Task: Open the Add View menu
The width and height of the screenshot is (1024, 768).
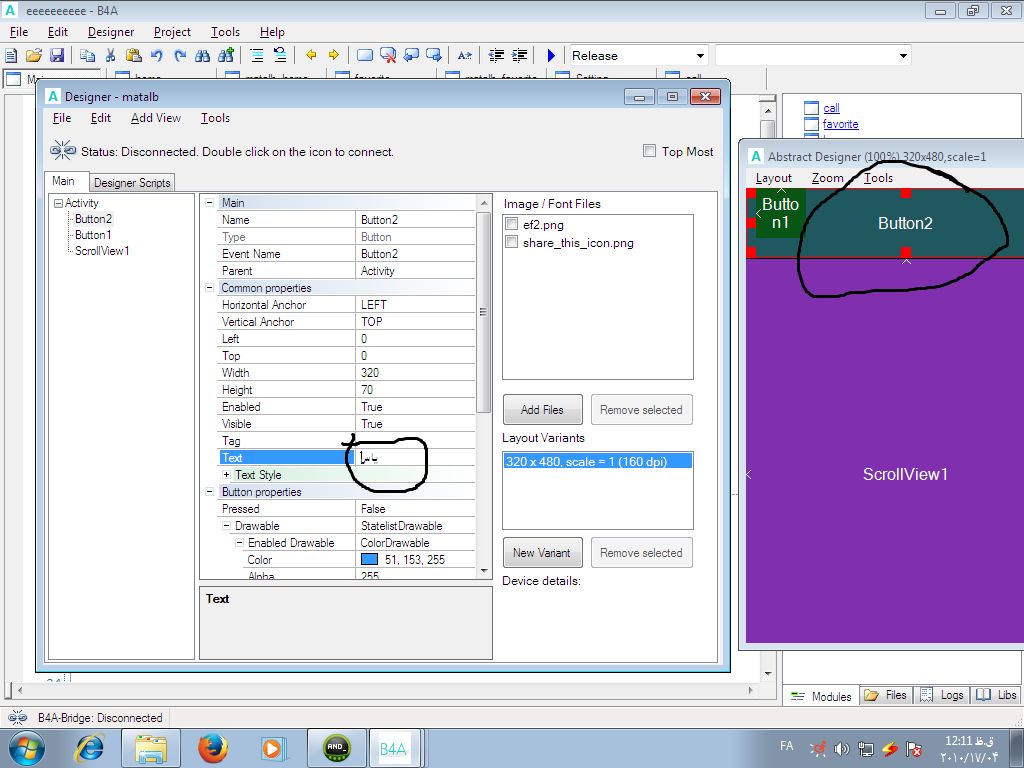Action: (156, 118)
